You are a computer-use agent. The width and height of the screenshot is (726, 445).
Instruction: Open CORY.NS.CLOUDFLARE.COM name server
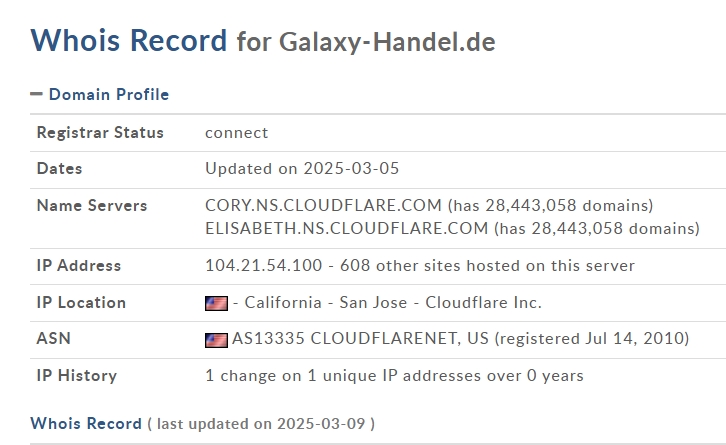pyautogui.click(x=323, y=205)
